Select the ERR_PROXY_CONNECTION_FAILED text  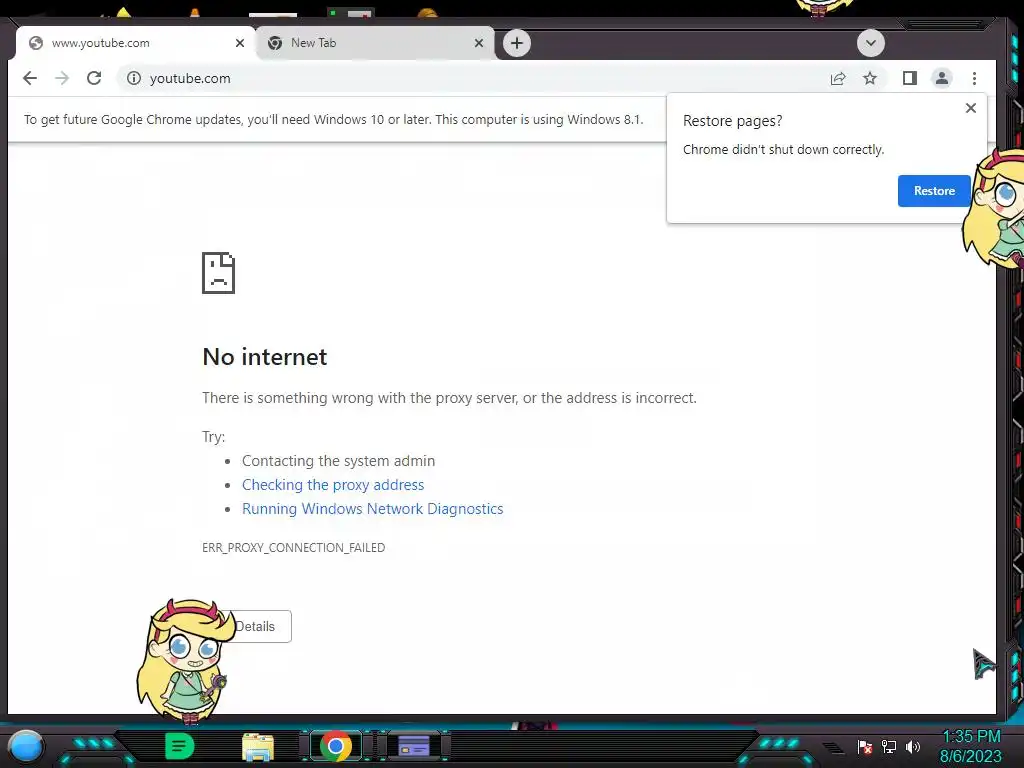pyautogui.click(x=293, y=547)
